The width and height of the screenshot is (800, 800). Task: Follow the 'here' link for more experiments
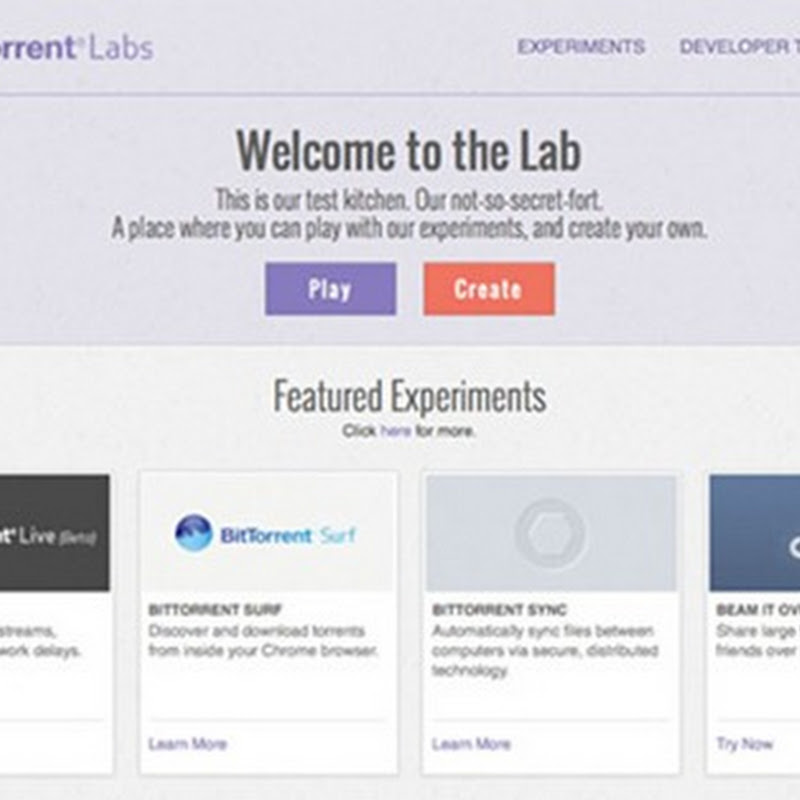point(395,431)
